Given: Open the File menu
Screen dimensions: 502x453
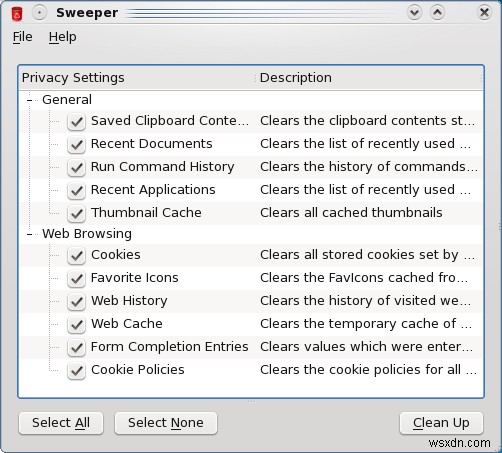Looking at the screenshot, I should pyautogui.click(x=23, y=37).
